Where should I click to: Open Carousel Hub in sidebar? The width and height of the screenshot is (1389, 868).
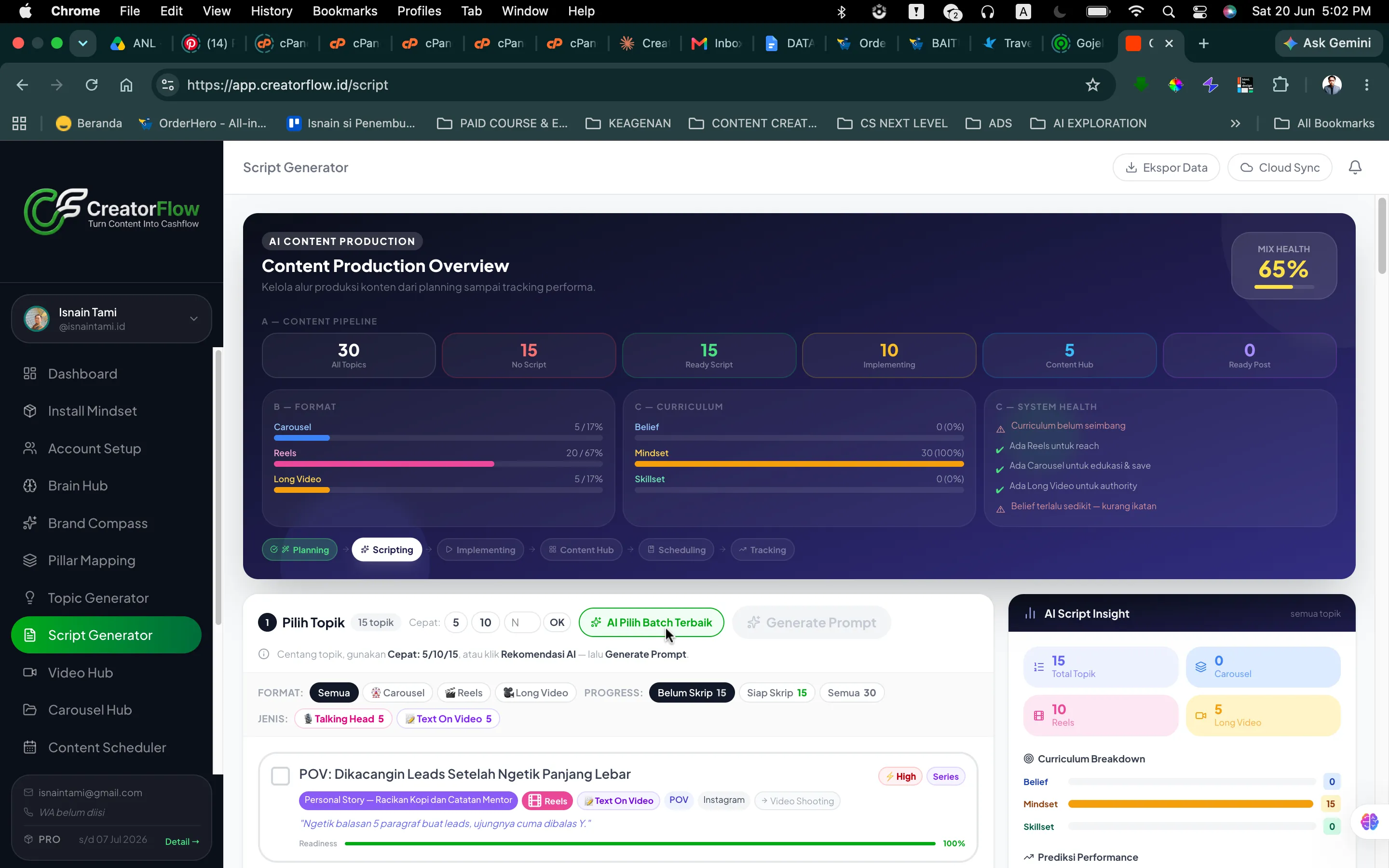point(90,709)
